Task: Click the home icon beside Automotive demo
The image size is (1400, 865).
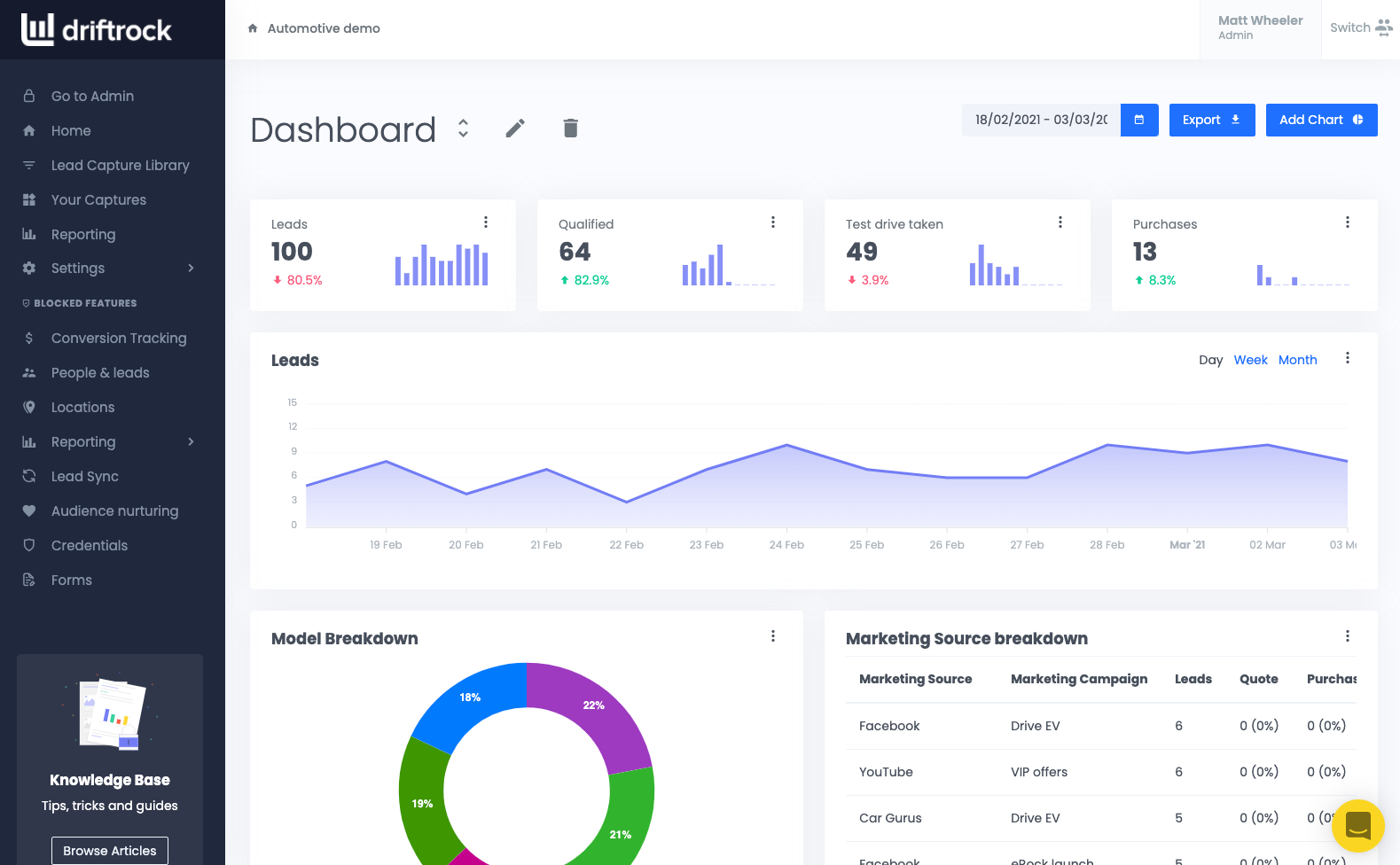Action: click(253, 28)
